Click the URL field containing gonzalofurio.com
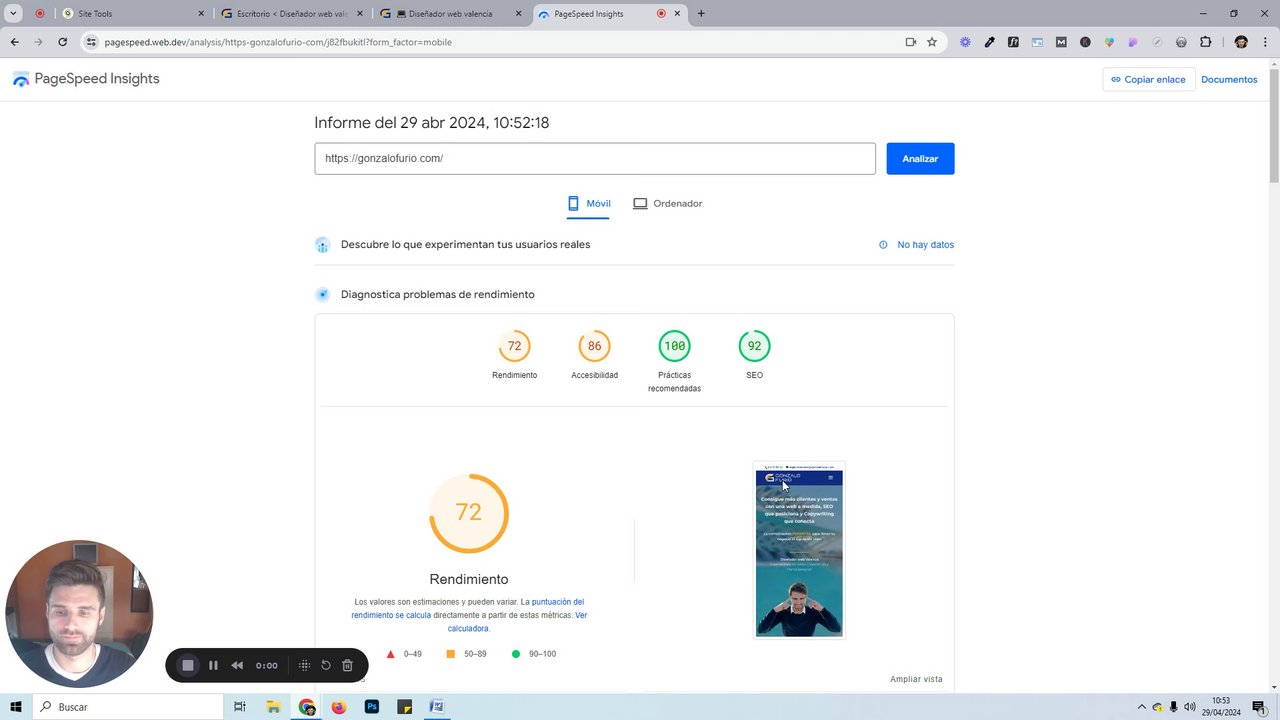 (x=595, y=159)
